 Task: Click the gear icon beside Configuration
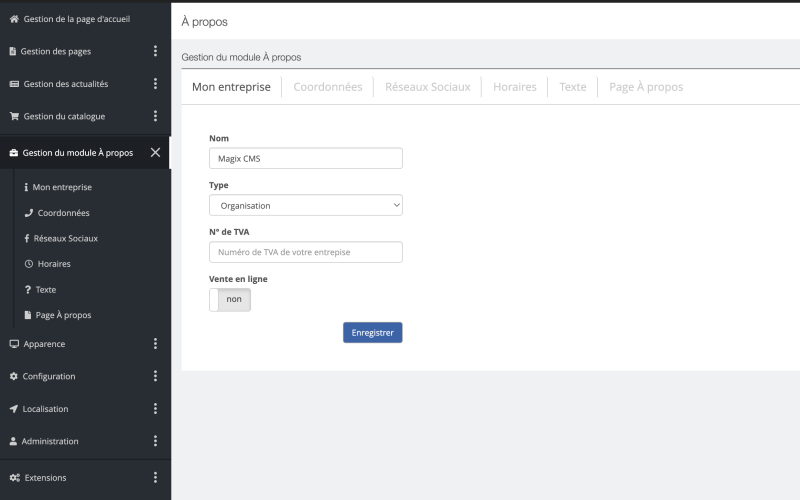(14, 376)
